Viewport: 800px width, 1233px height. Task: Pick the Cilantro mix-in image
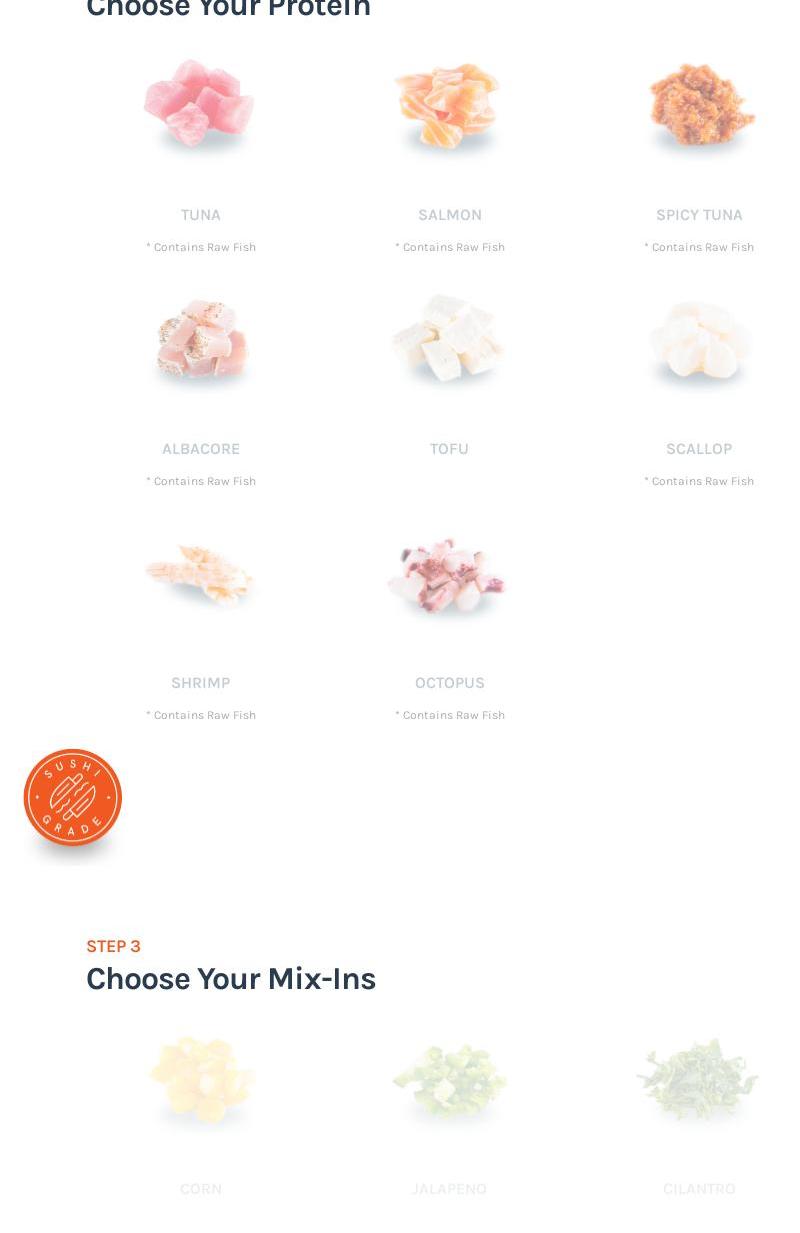click(x=699, y=1080)
